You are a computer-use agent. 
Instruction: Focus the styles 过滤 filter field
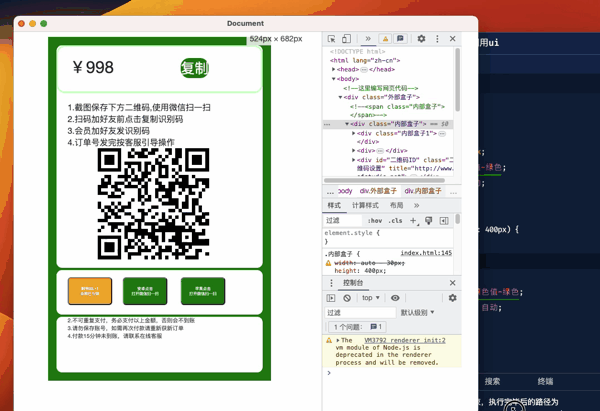tap(343, 220)
